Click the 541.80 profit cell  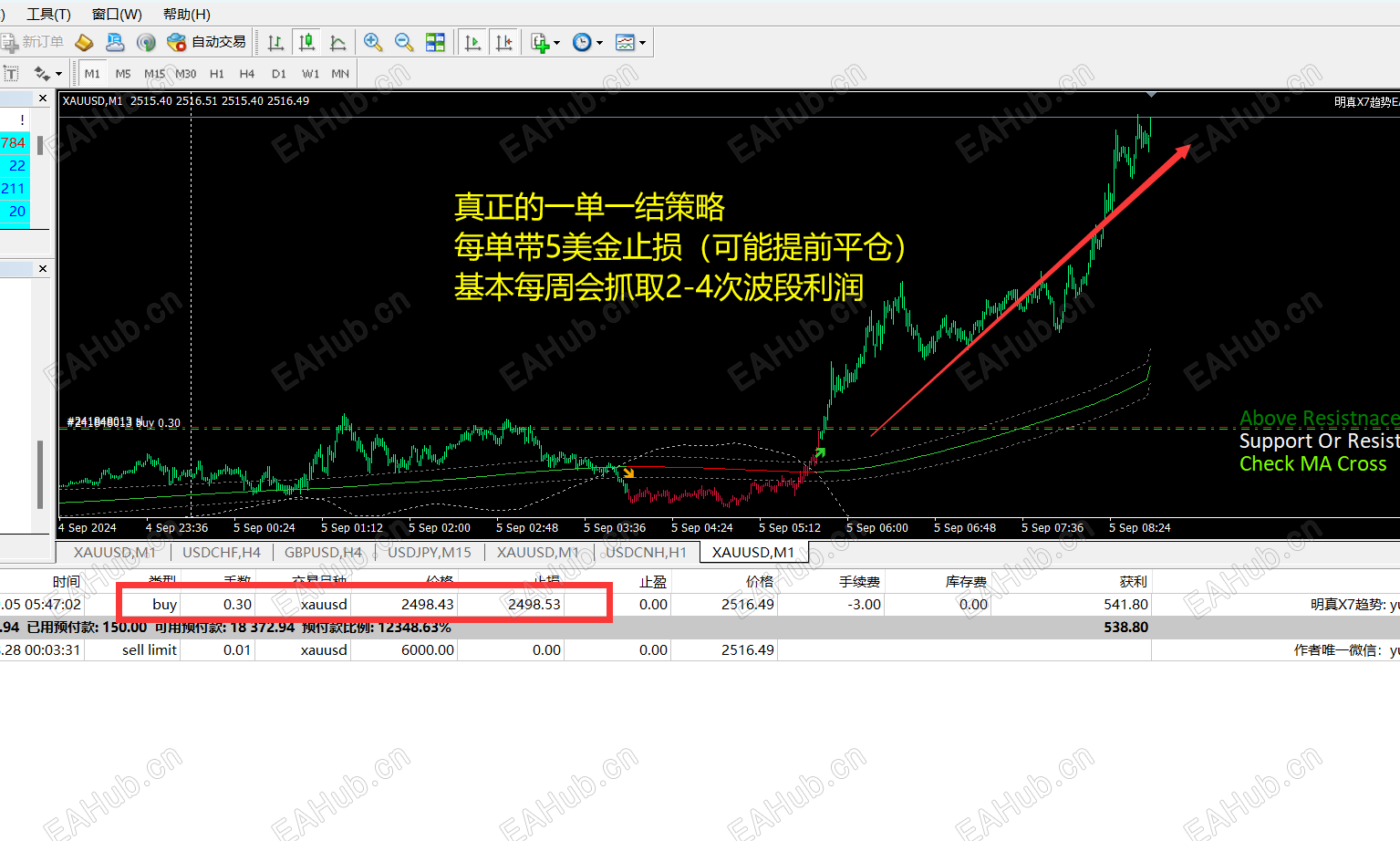1125,604
